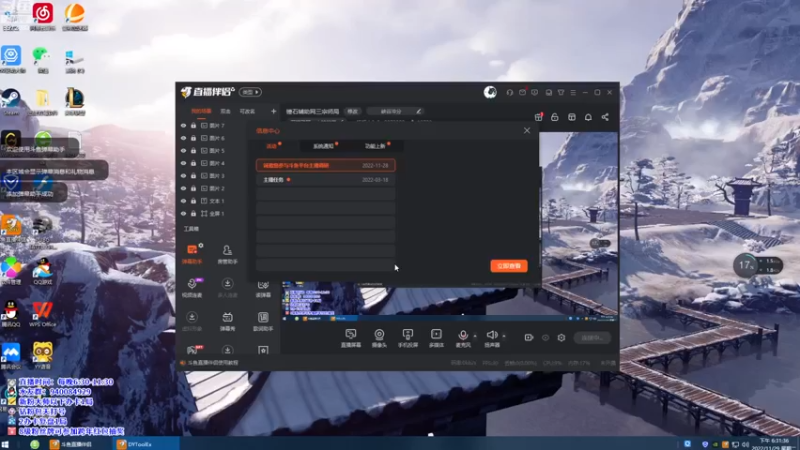Open the layout grid icon in toolbar

(571, 117)
